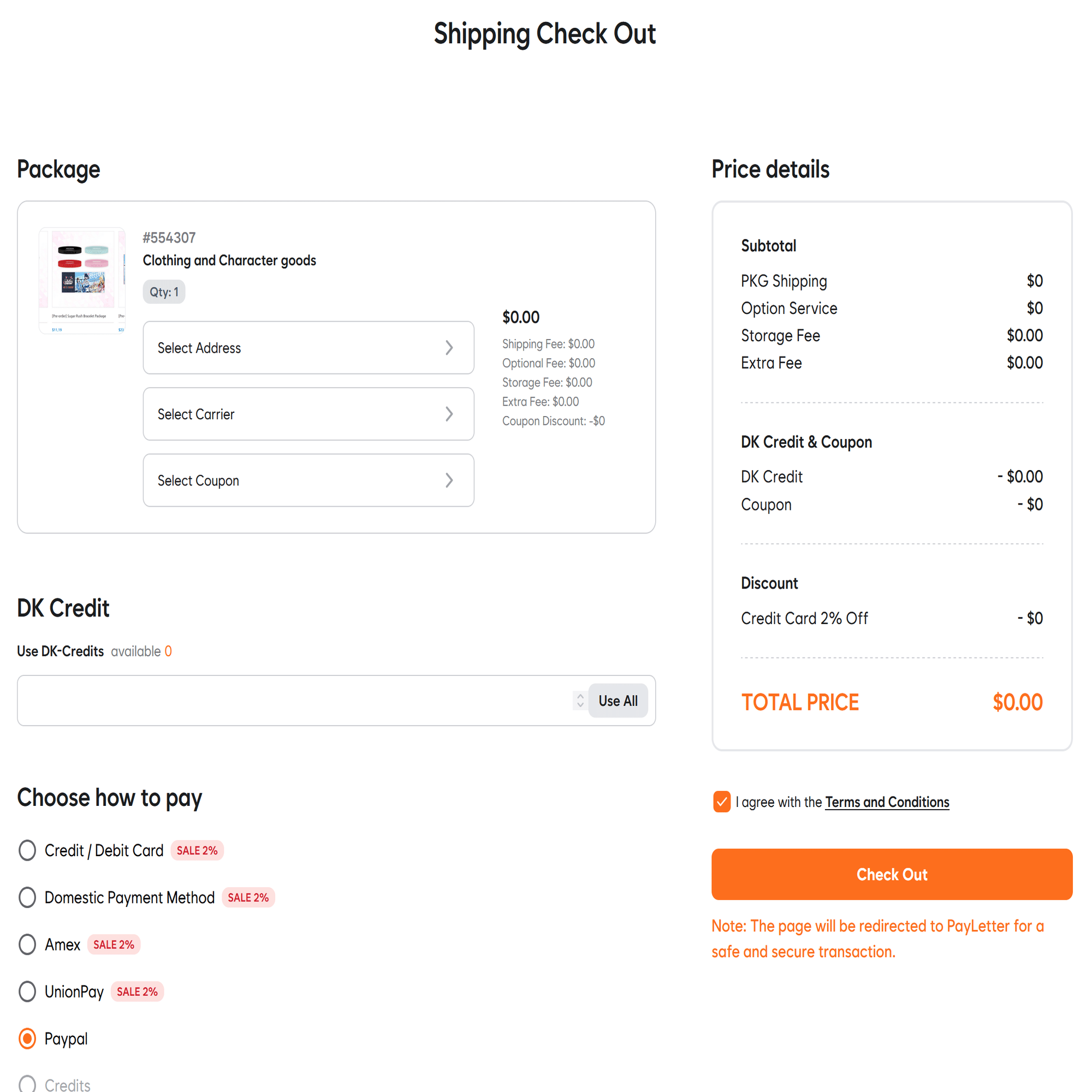Image resolution: width=1092 pixels, height=1092 pixels.
Task: Choose the Credits payment option
Action: [27, 1083]
